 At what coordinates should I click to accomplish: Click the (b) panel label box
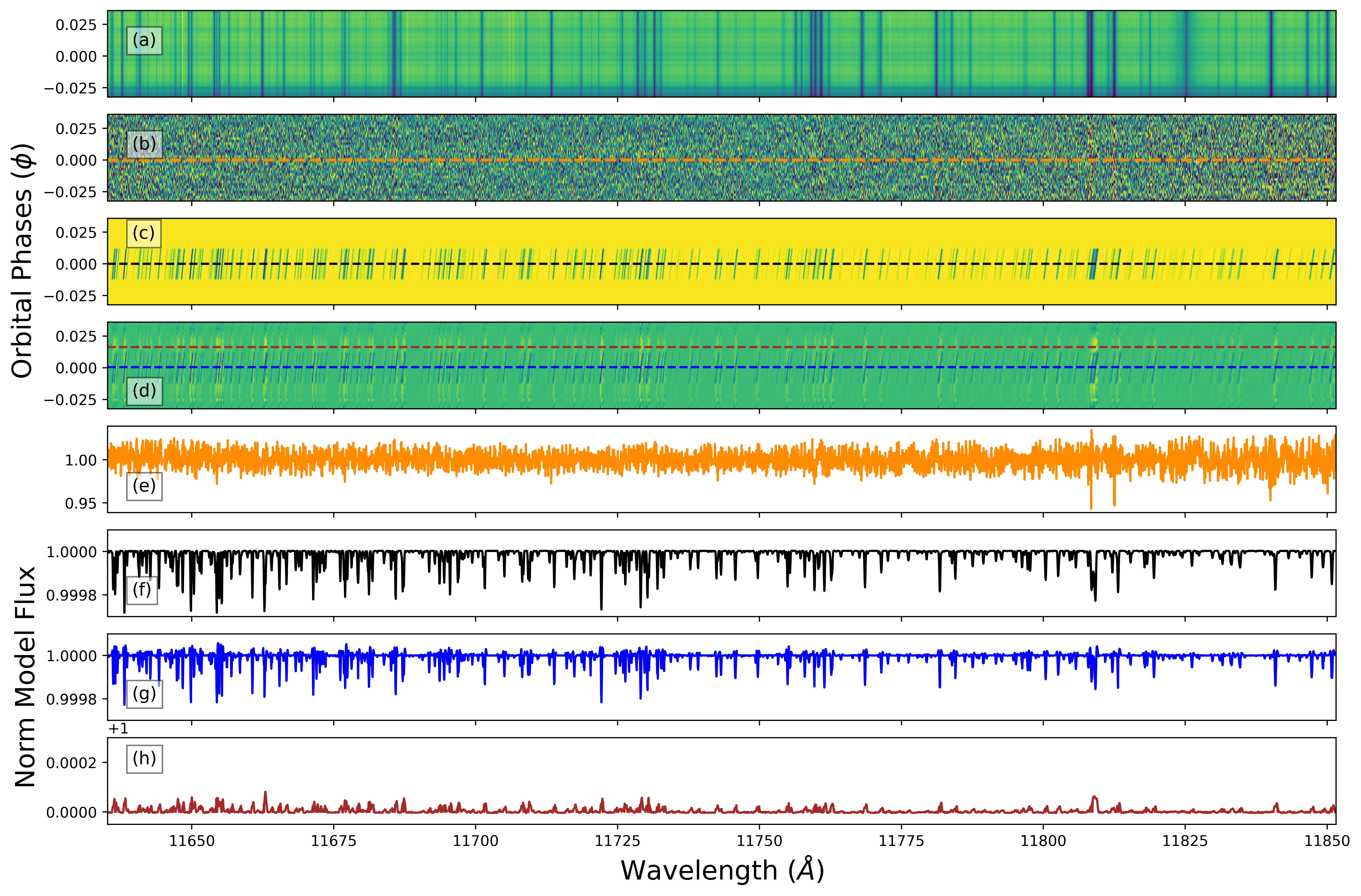point(144,144)
